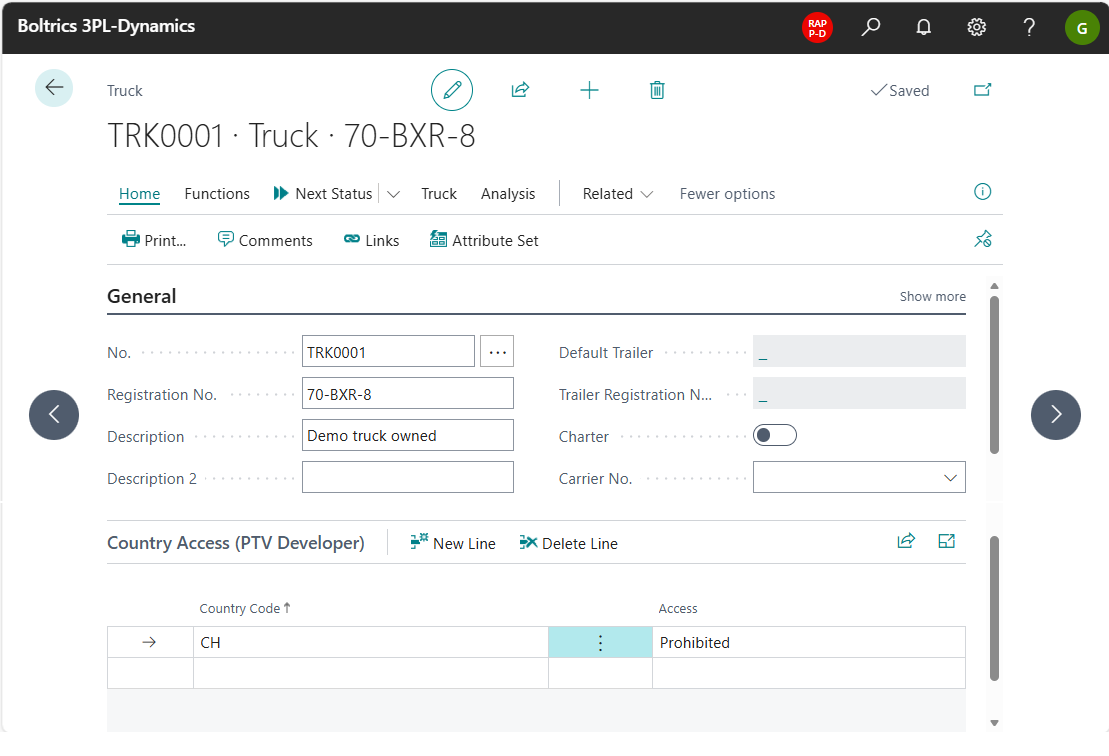Click Show more in the General section

coord(932,296)
